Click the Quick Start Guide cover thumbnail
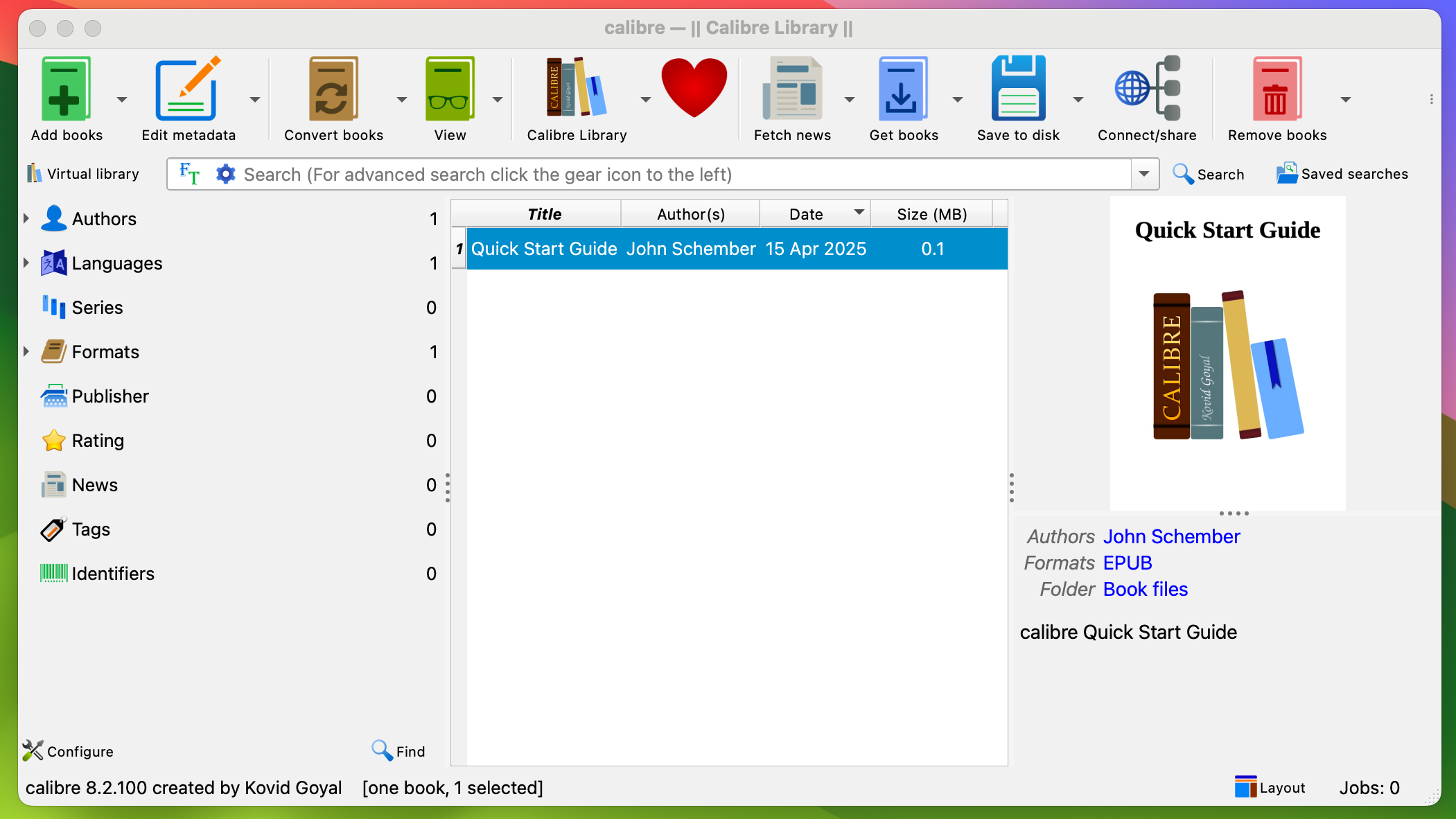The height and width of the screenshot is (819, 1456). [x=1227, y=353]
